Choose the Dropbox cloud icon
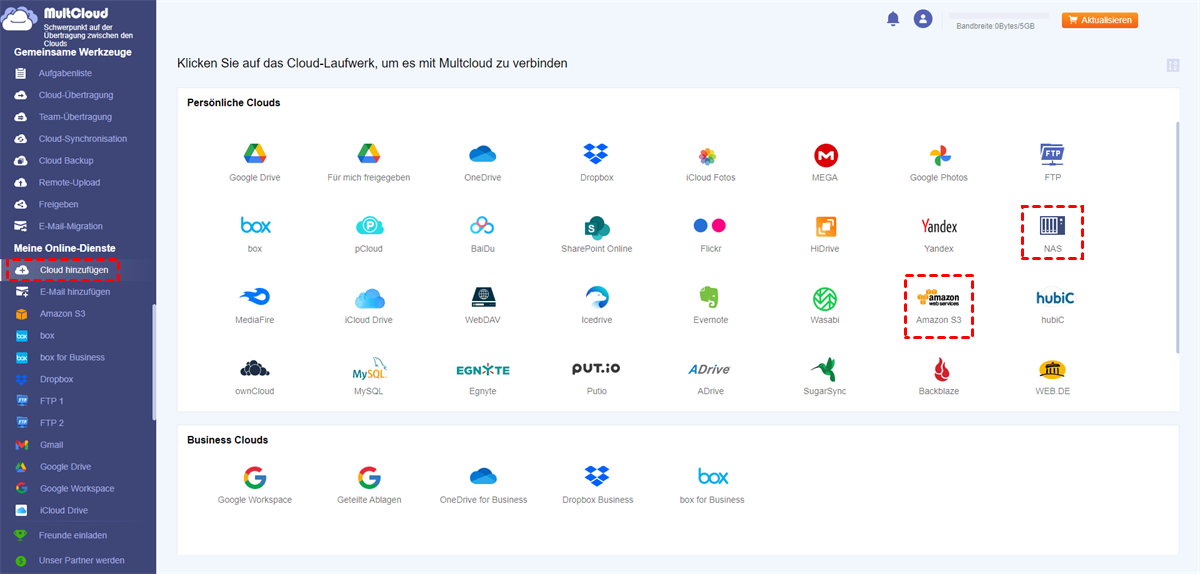The height and width of the screenshot is (574, 1200). [x=597, y=154]
